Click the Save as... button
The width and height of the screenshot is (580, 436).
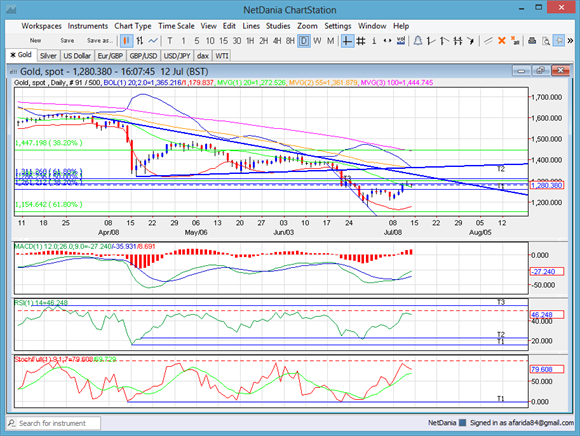click(100, 40)
